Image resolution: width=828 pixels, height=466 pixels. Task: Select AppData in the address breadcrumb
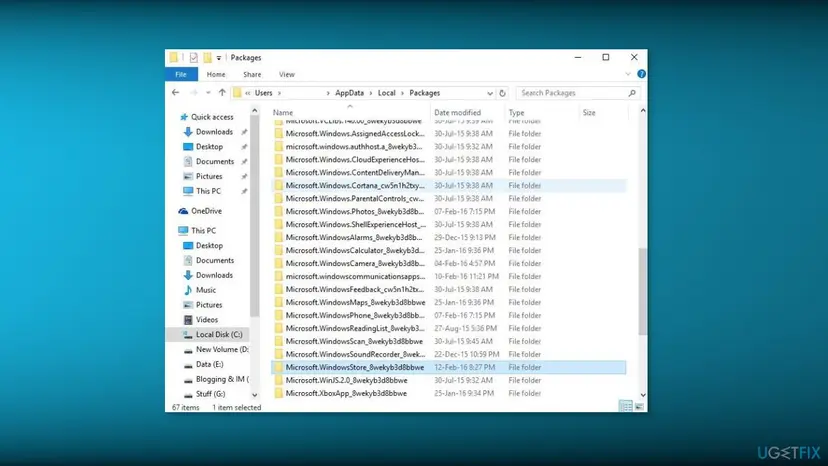click(x=350, y=93)
